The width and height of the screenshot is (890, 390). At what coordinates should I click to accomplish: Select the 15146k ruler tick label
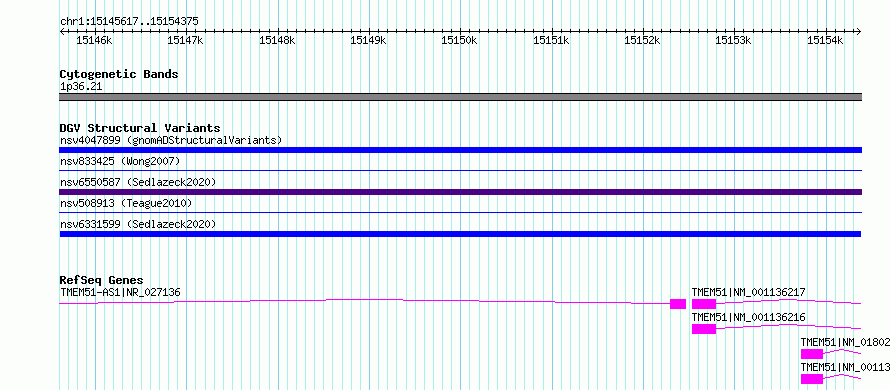coord(94,40)
